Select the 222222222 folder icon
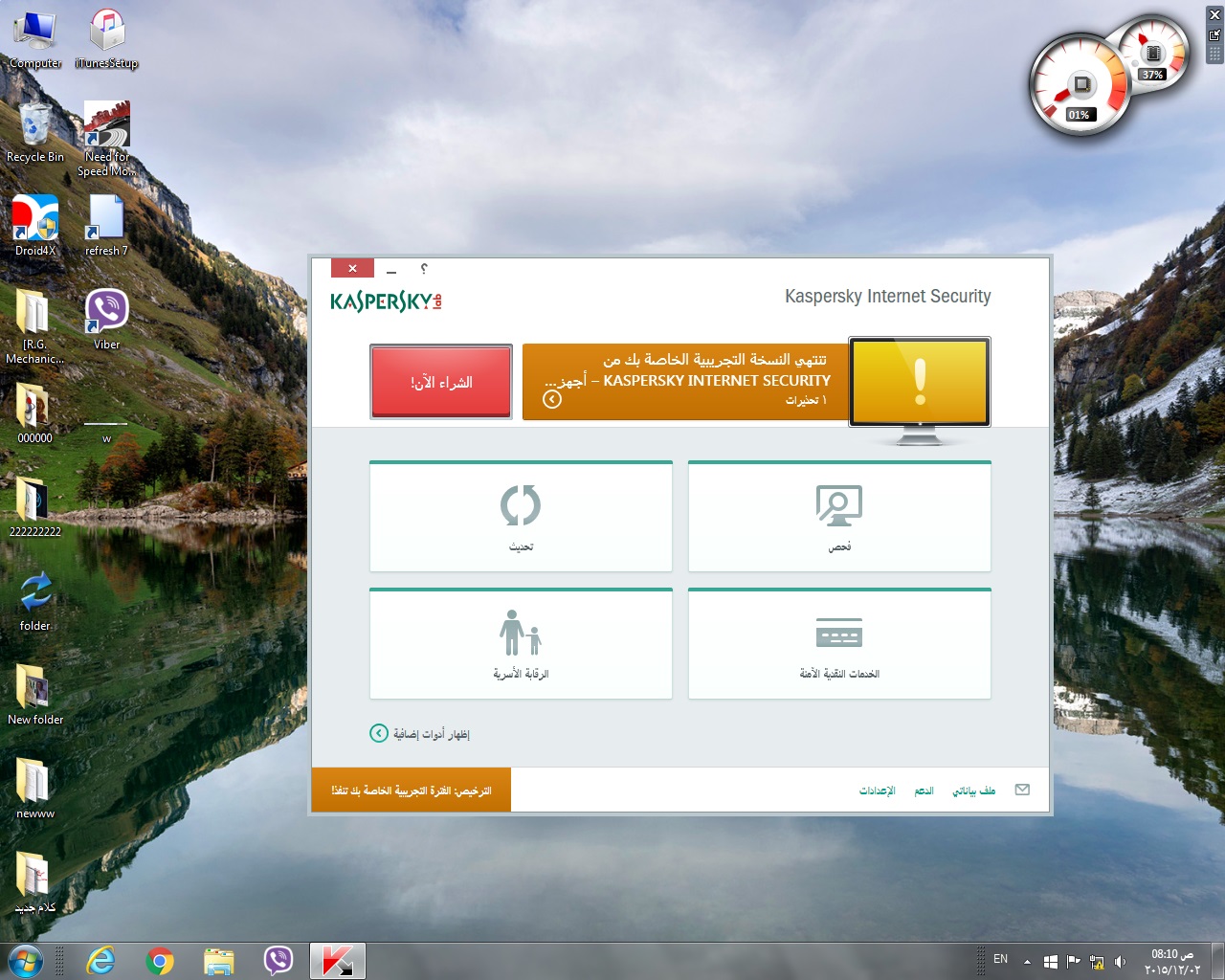 [35, 507]
